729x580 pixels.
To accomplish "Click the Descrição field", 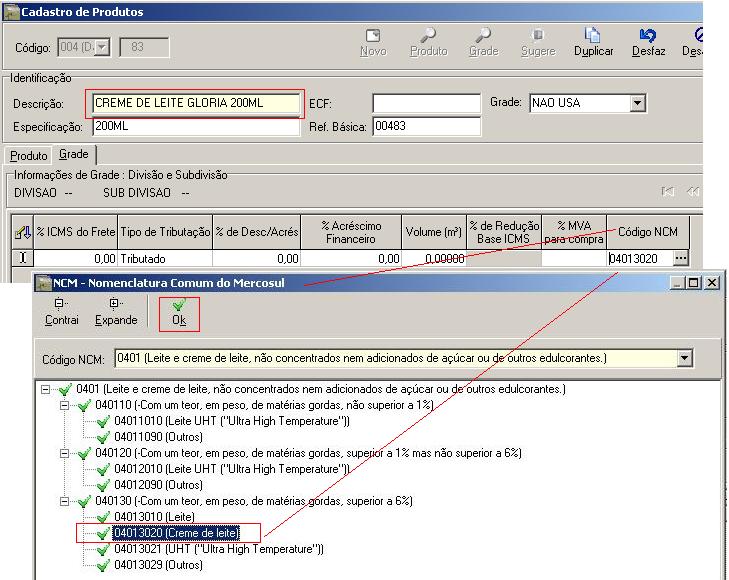I will (x=196, y=103).
